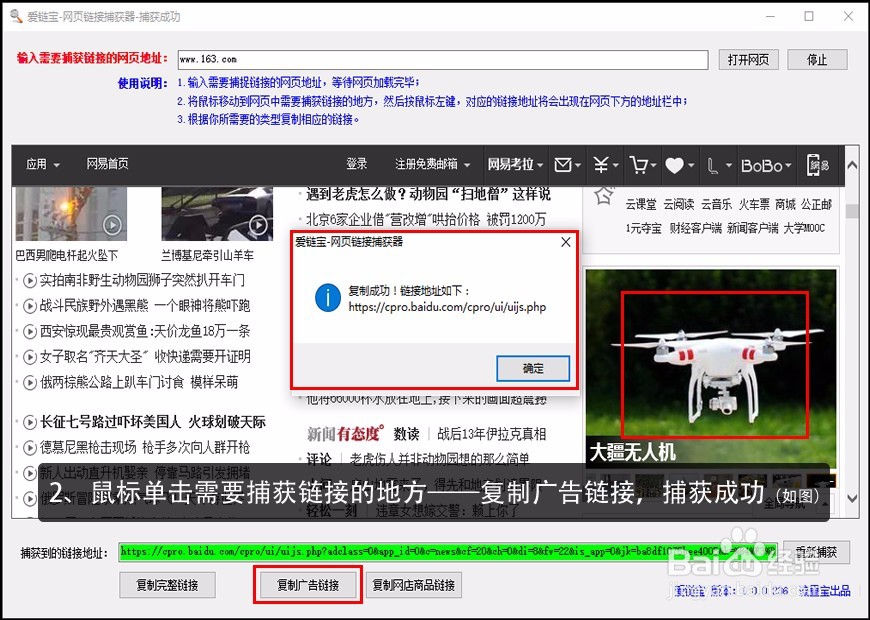Click the 复制网店商品链接 button

pyautogui.click(x=413, y=585)
